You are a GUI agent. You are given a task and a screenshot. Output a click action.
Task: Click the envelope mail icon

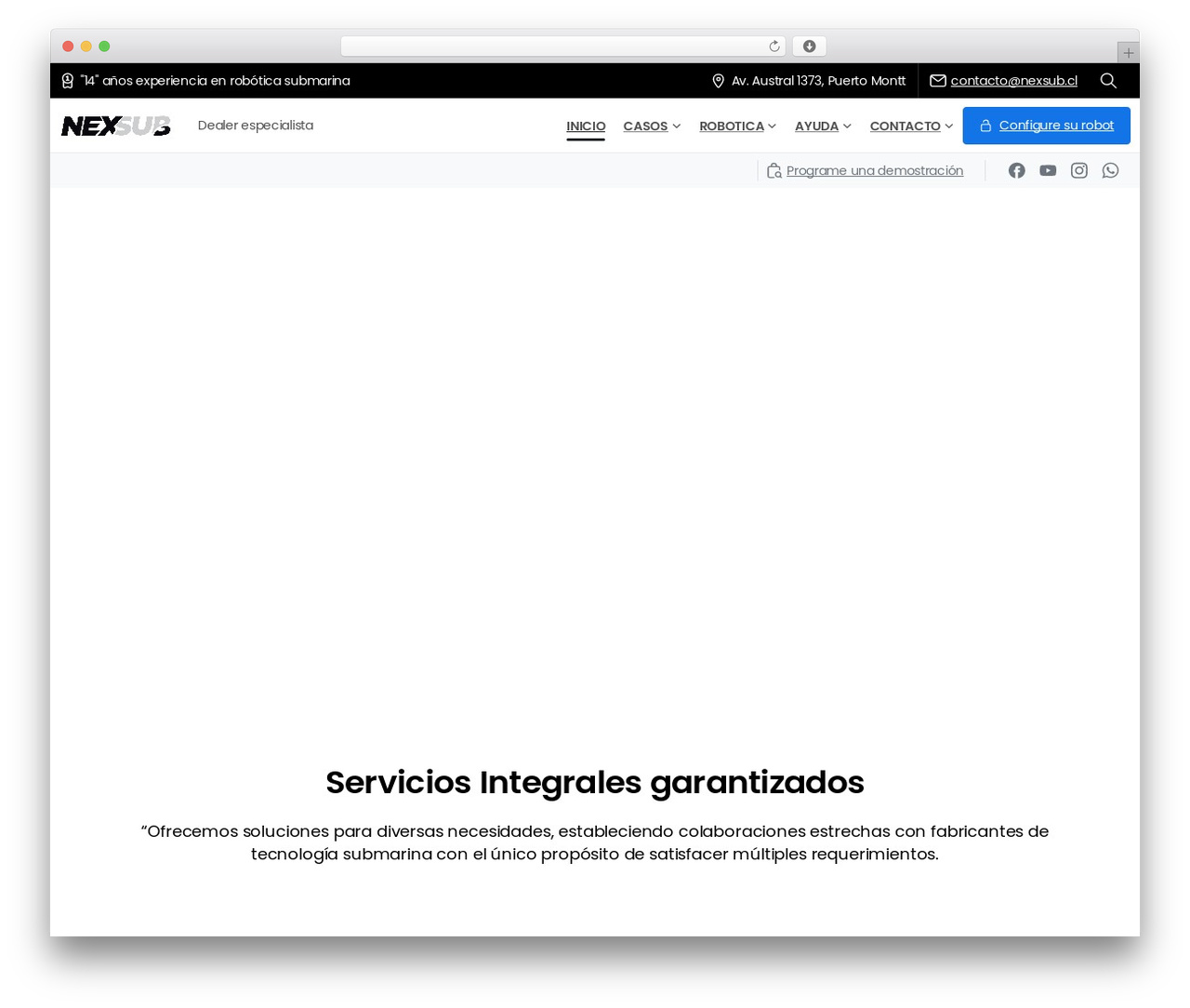pos(938,81)
